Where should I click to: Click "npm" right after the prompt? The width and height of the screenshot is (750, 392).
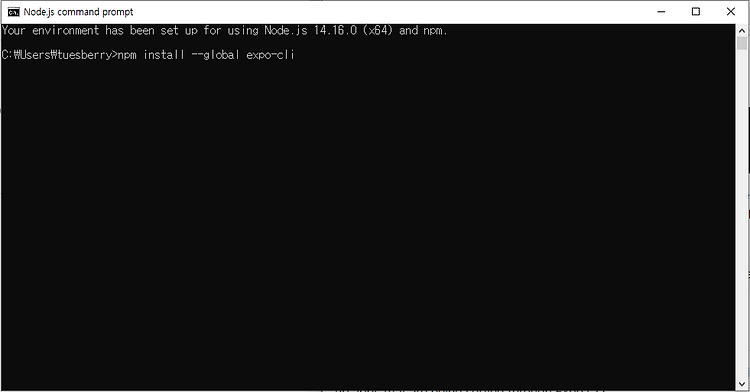pyautogui.click(x=127, y=55)
